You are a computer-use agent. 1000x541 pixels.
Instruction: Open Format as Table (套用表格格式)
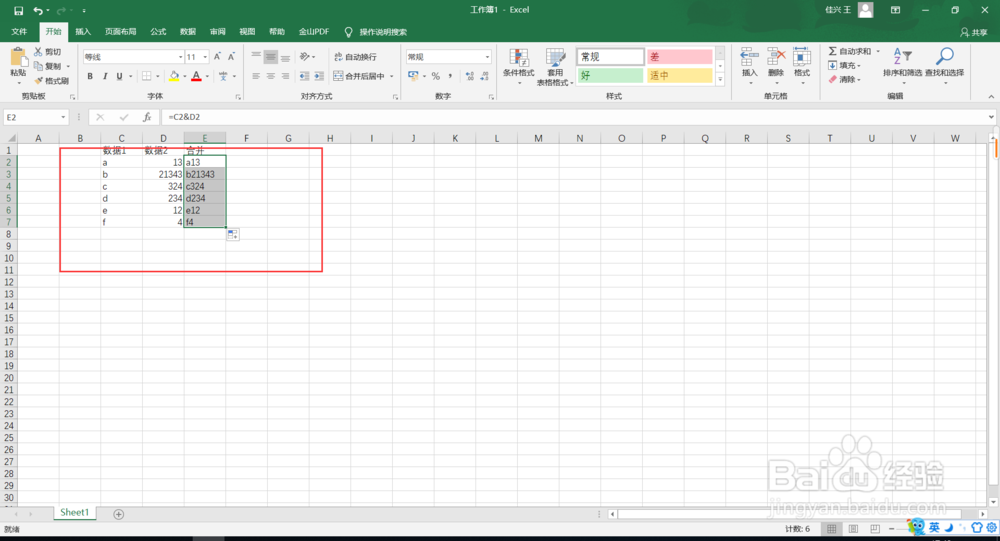pos(555,66)
